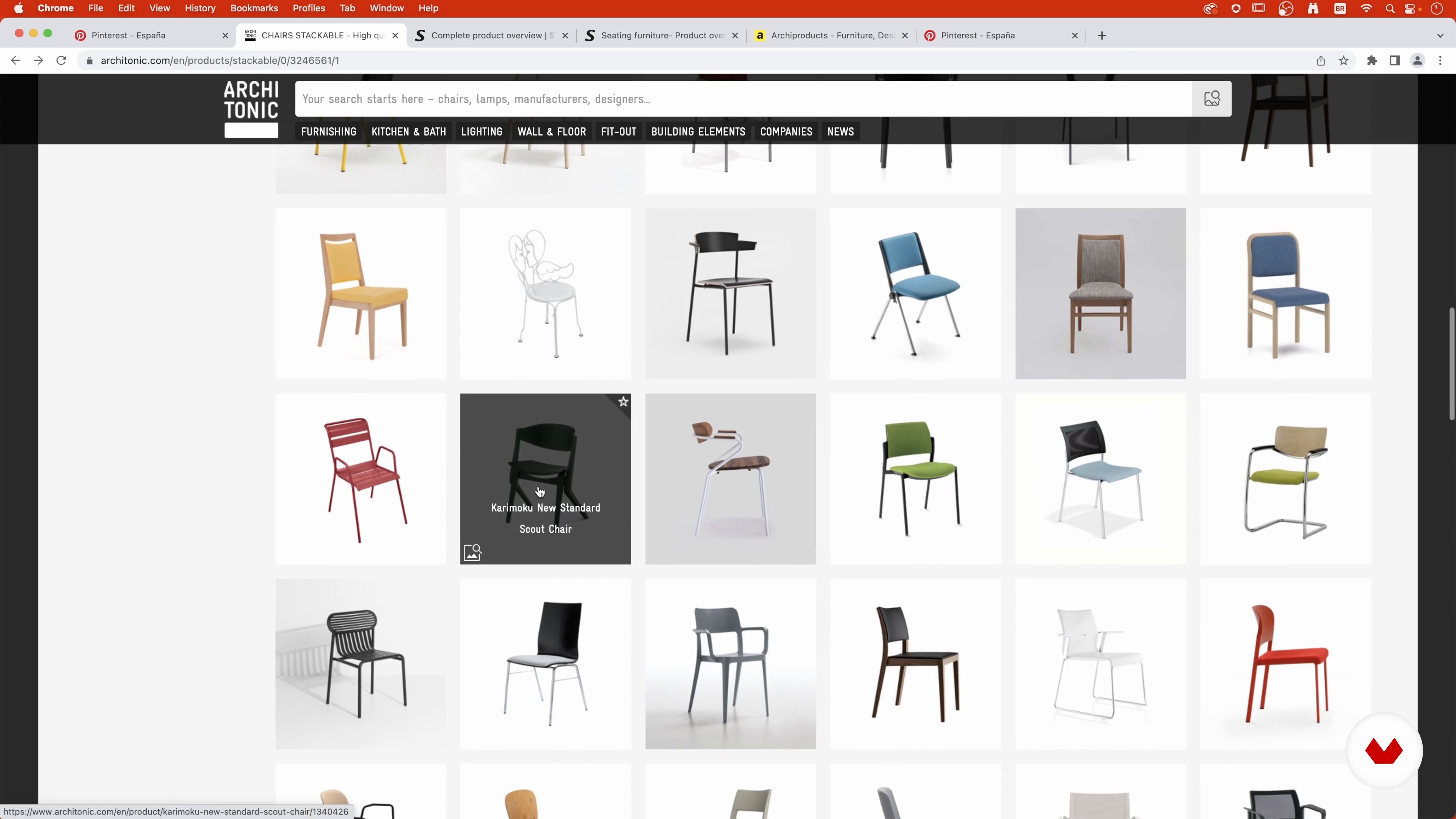
Task: Open the KITCHEN & BATH menu
Action: click(x=409, y=132)
